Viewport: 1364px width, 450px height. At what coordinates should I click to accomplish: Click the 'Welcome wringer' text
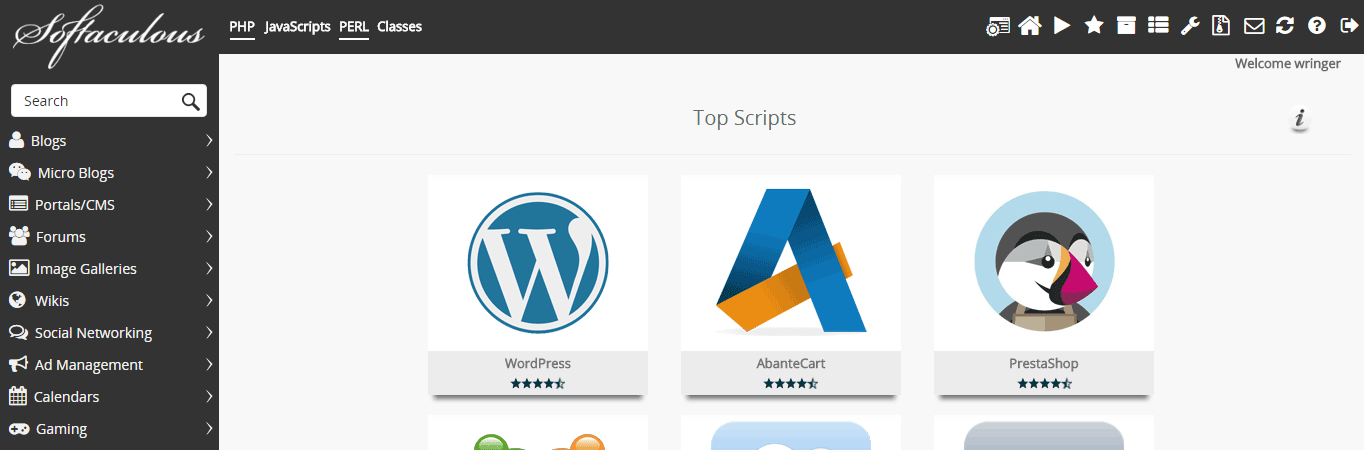[x=1288, y=63]
